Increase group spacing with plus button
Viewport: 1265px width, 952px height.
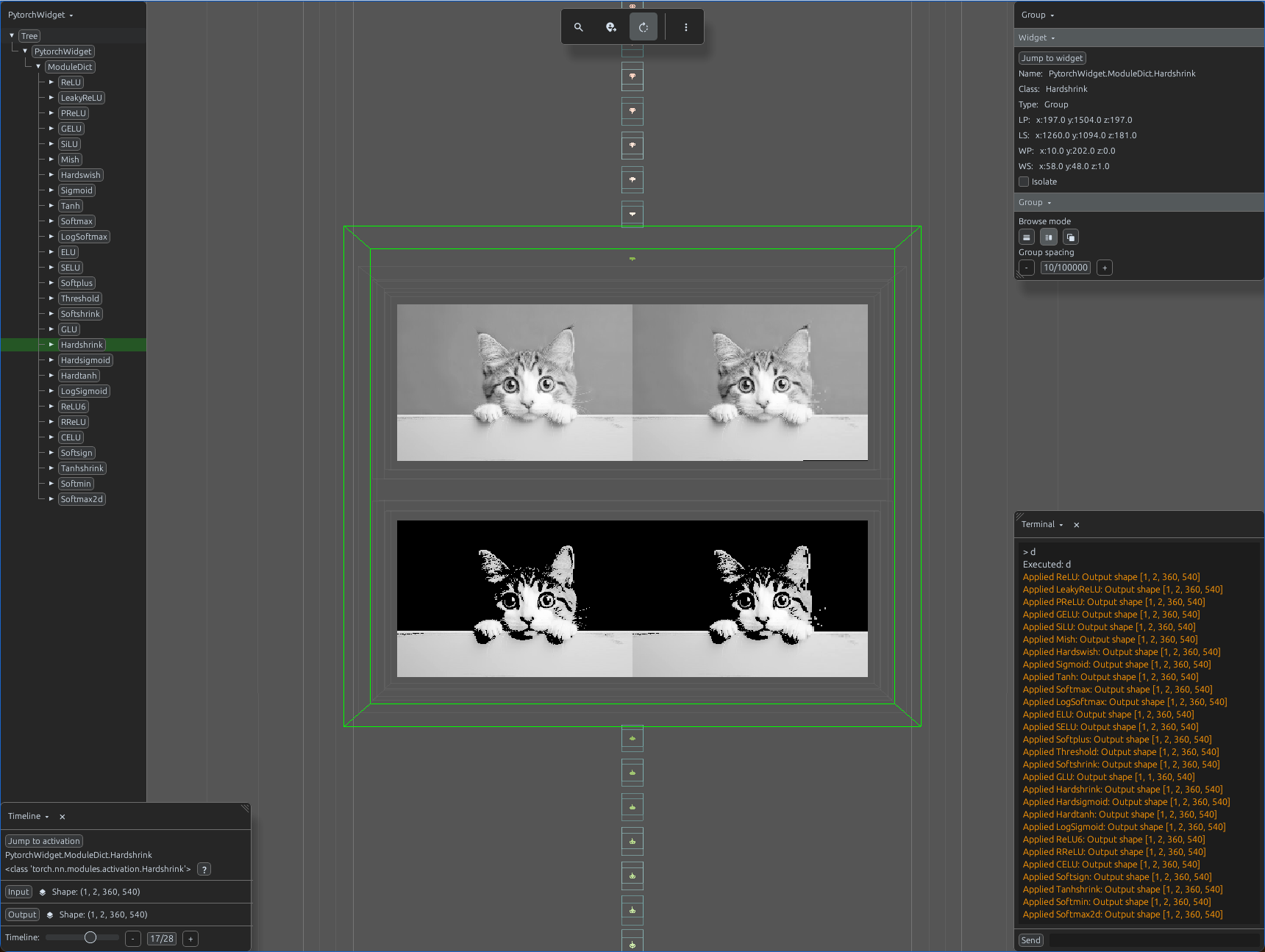click(1105, 268)
